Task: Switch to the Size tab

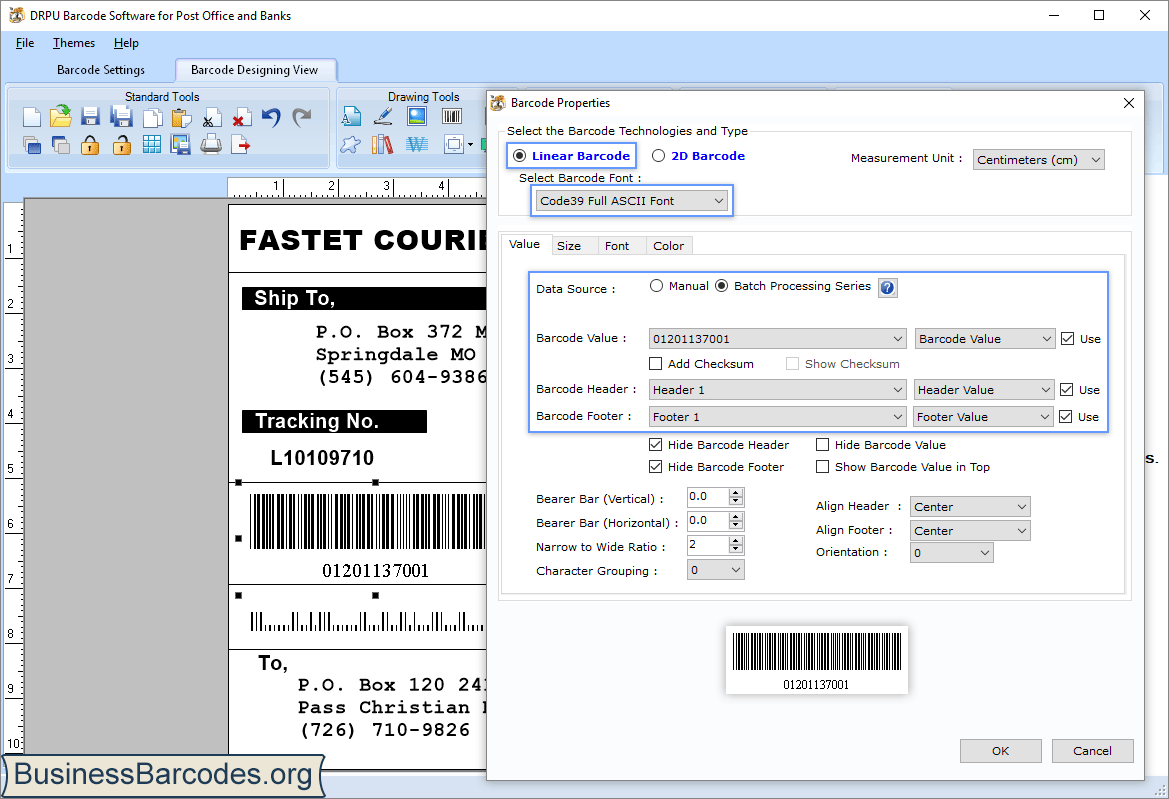Action: (x=569, y=246)
